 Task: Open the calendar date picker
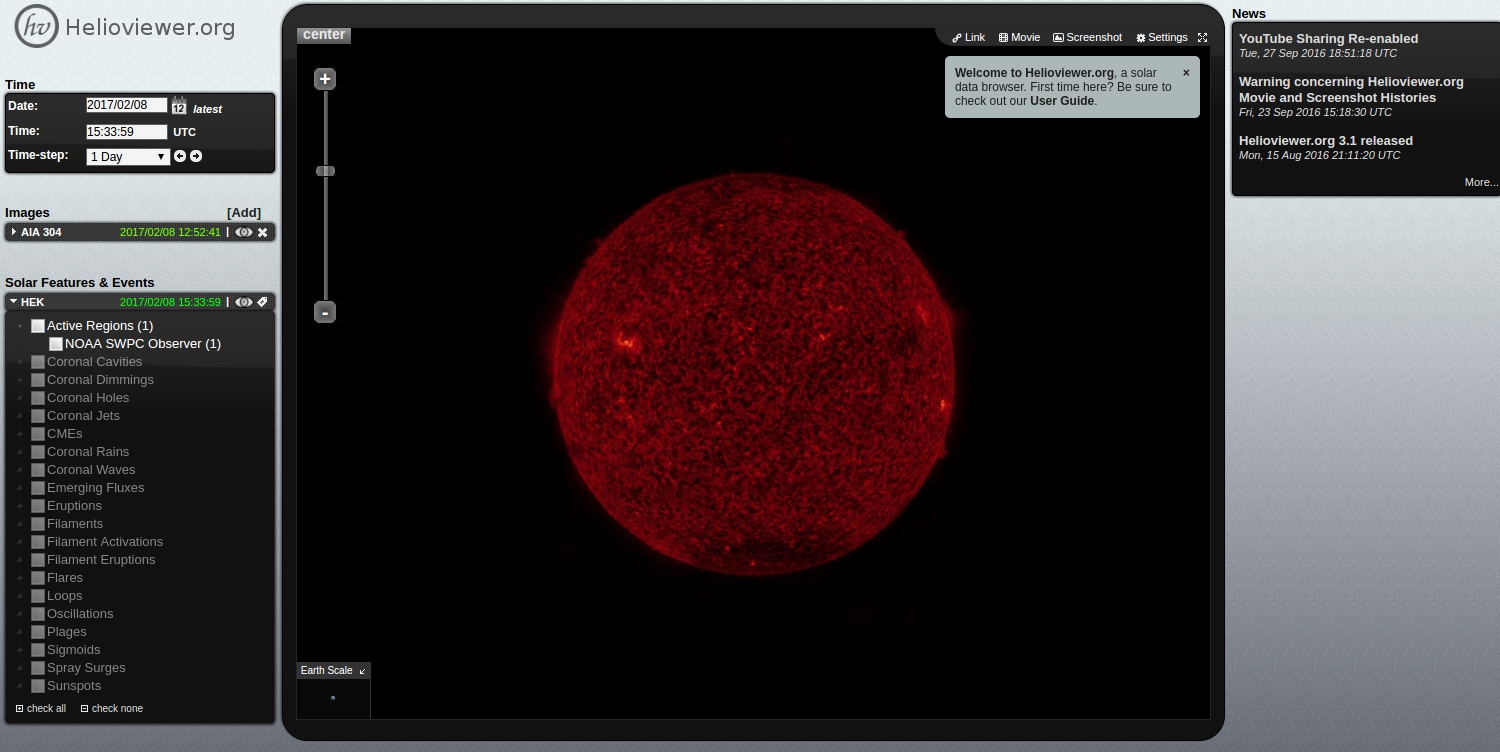pyautogui.click(x=179, y=106)
